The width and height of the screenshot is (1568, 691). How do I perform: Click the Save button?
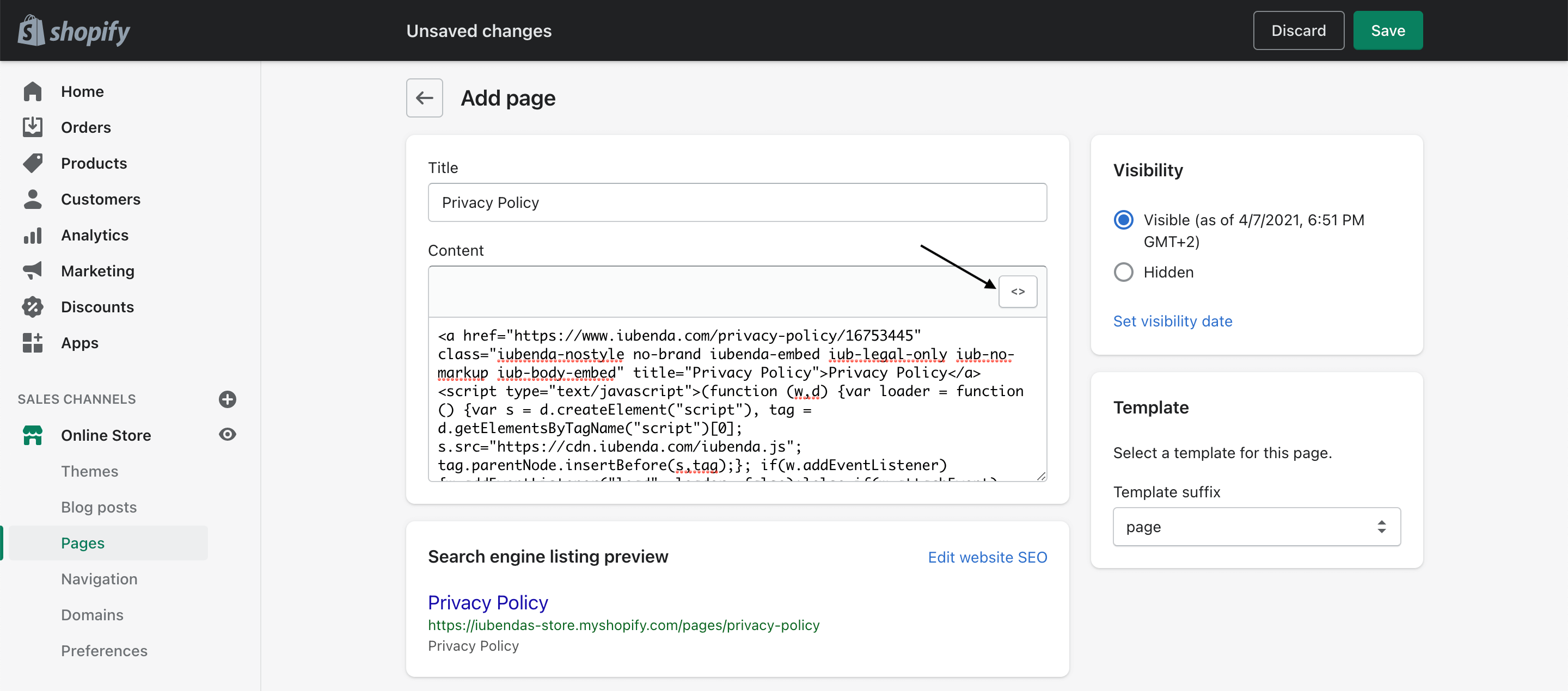tap(1388, 30)
